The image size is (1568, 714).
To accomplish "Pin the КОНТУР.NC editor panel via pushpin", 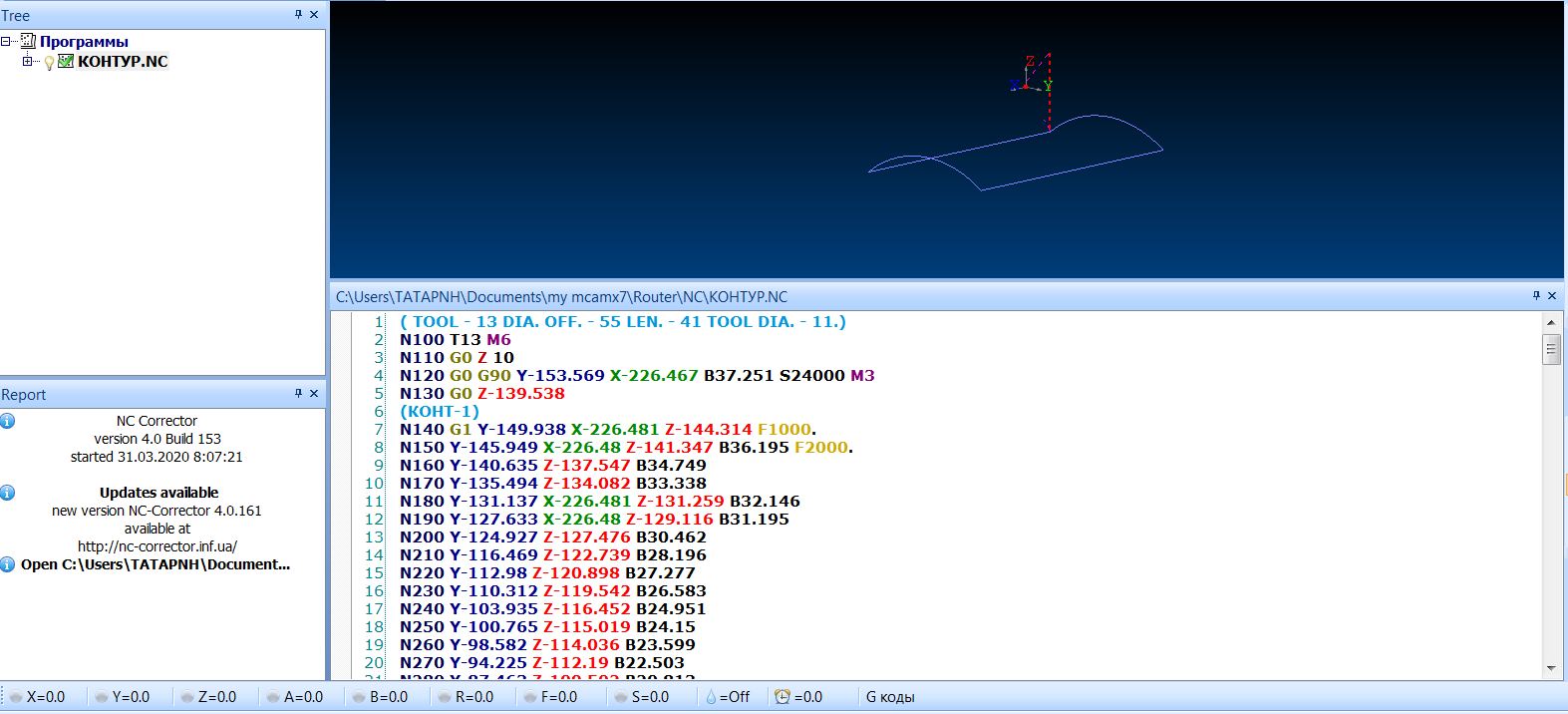I will tap(1536, 295).
